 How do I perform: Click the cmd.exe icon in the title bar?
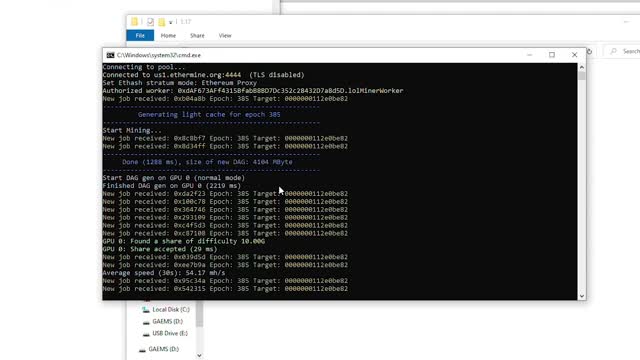tap(110, 55)
